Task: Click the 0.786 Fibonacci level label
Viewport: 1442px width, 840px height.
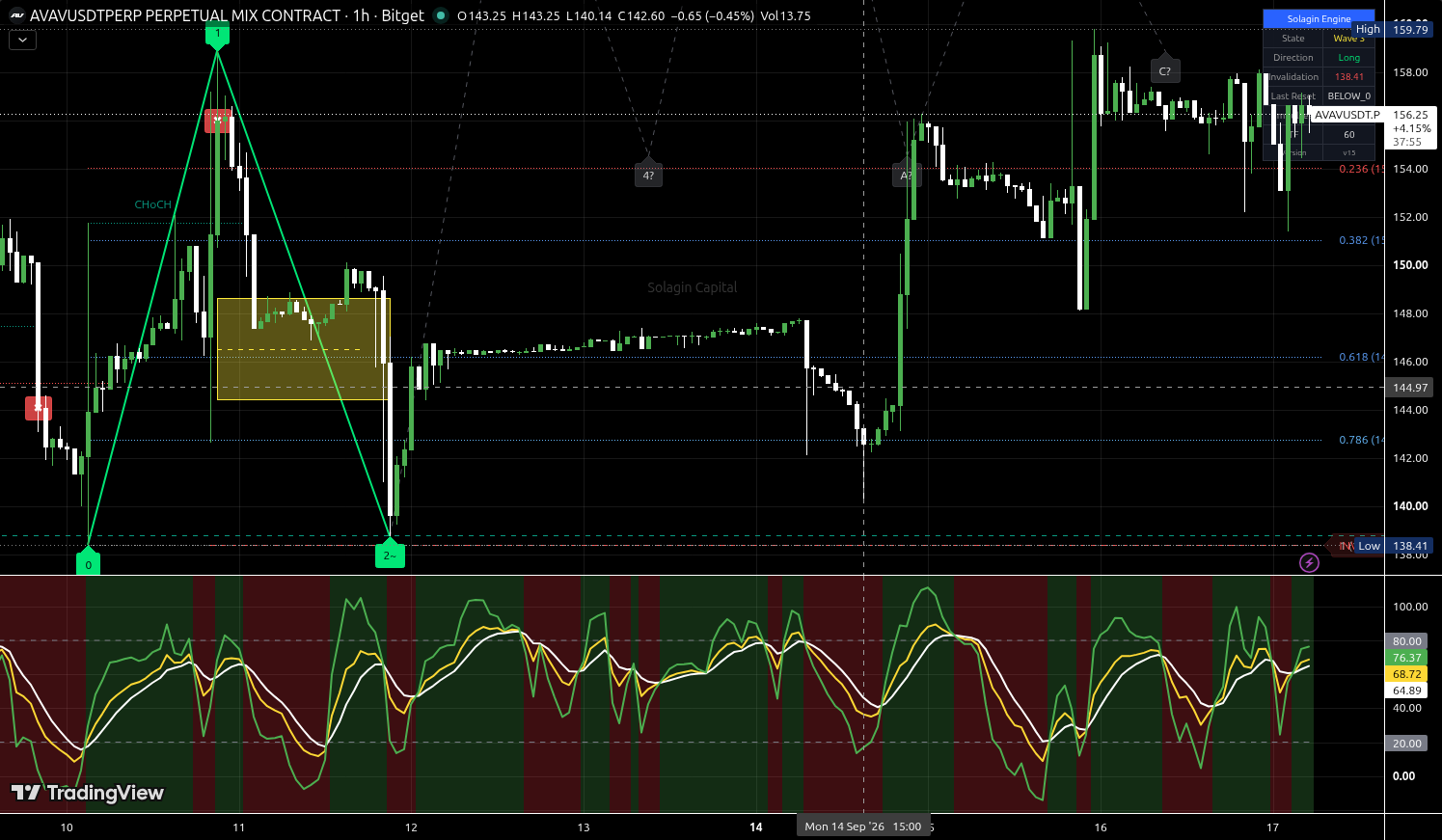Action: point(1361,440)
